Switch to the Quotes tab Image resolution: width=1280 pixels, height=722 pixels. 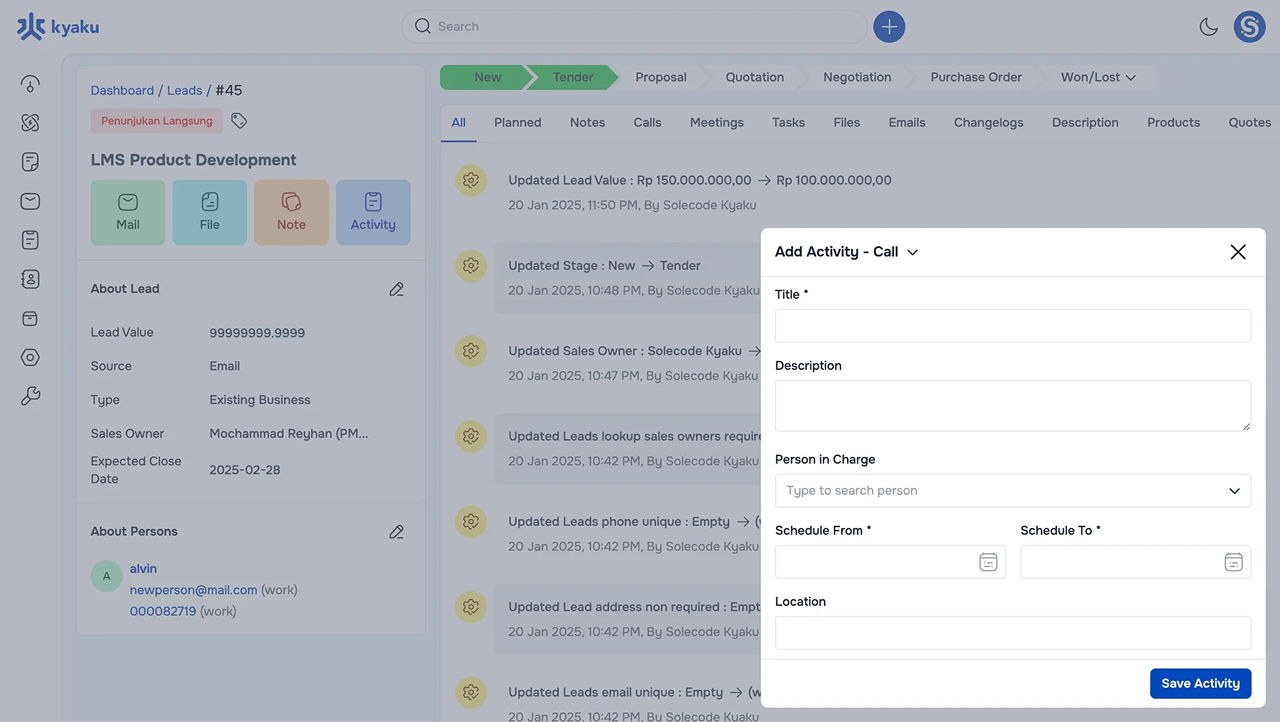click(x=1249, y=122)
